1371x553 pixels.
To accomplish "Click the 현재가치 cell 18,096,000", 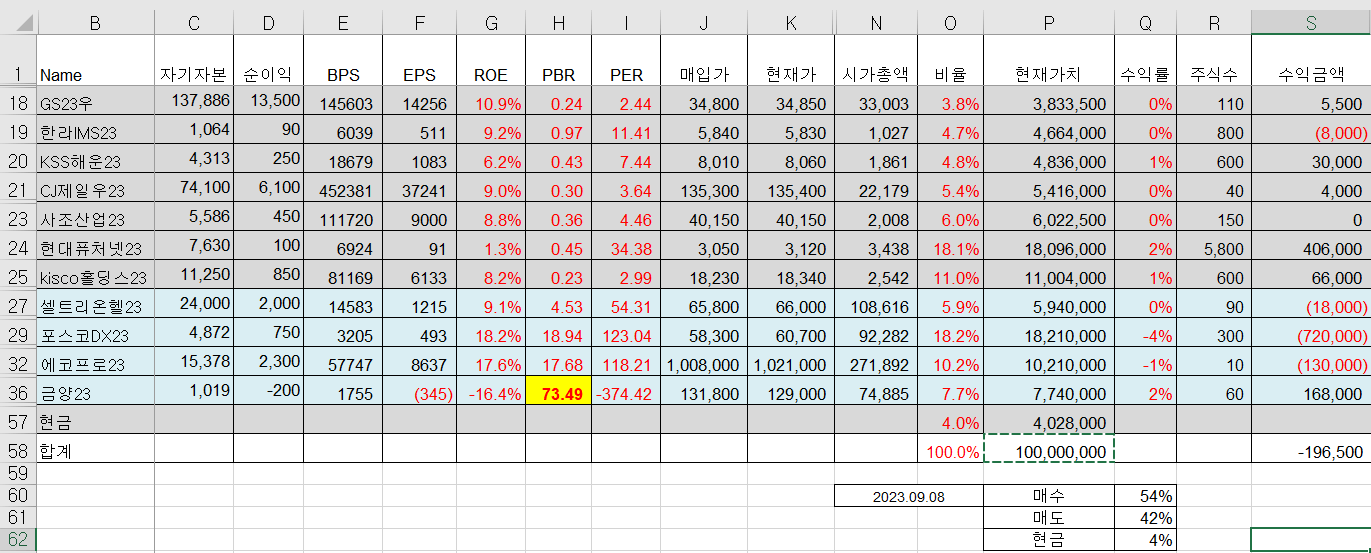I will 1049,247.
